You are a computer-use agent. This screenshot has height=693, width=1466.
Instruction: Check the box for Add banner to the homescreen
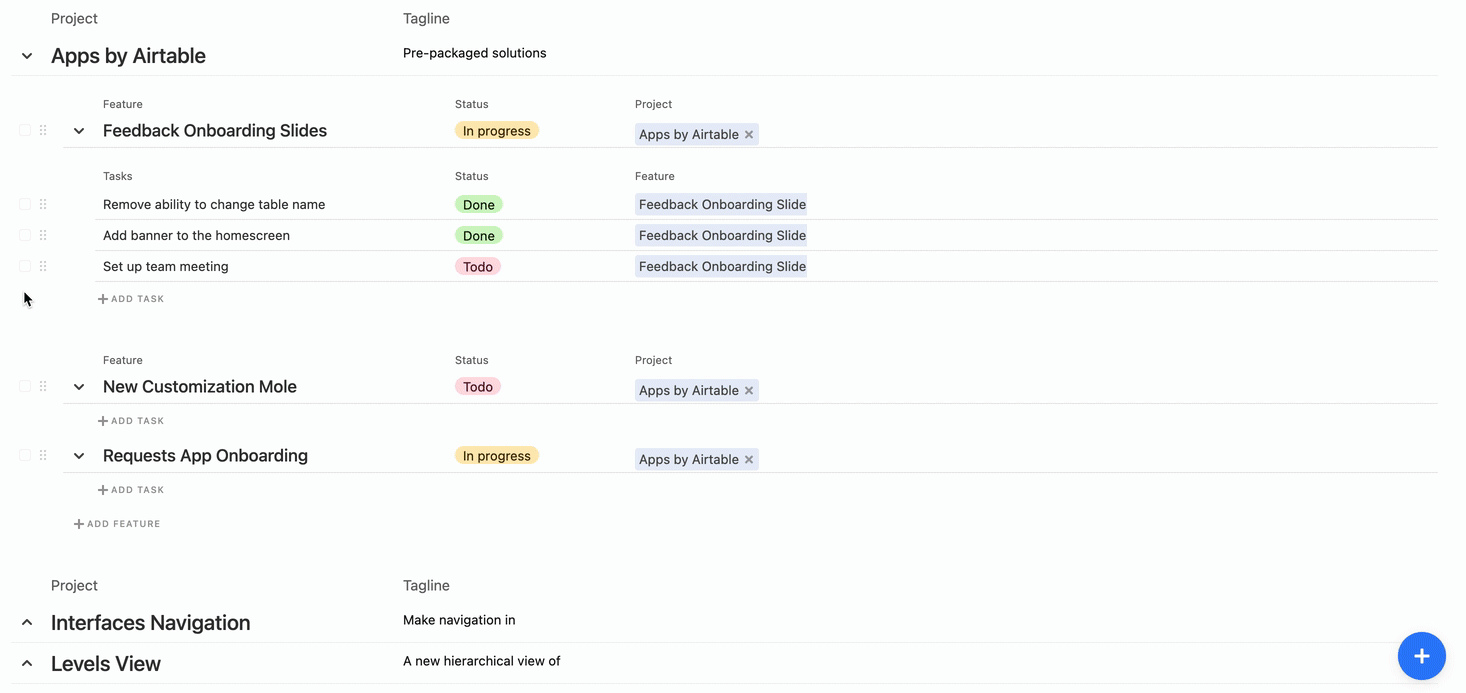(25, 235)
